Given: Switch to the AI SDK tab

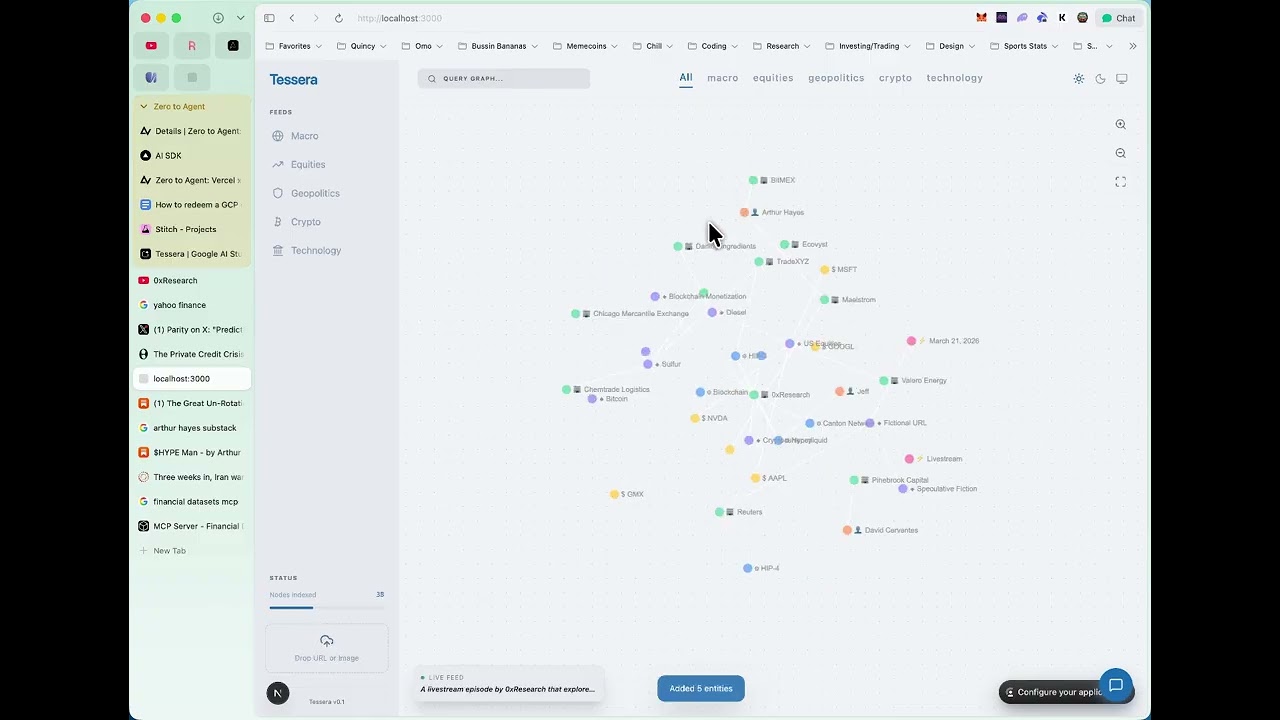Looking at the screenshot, I should [192, 156].
